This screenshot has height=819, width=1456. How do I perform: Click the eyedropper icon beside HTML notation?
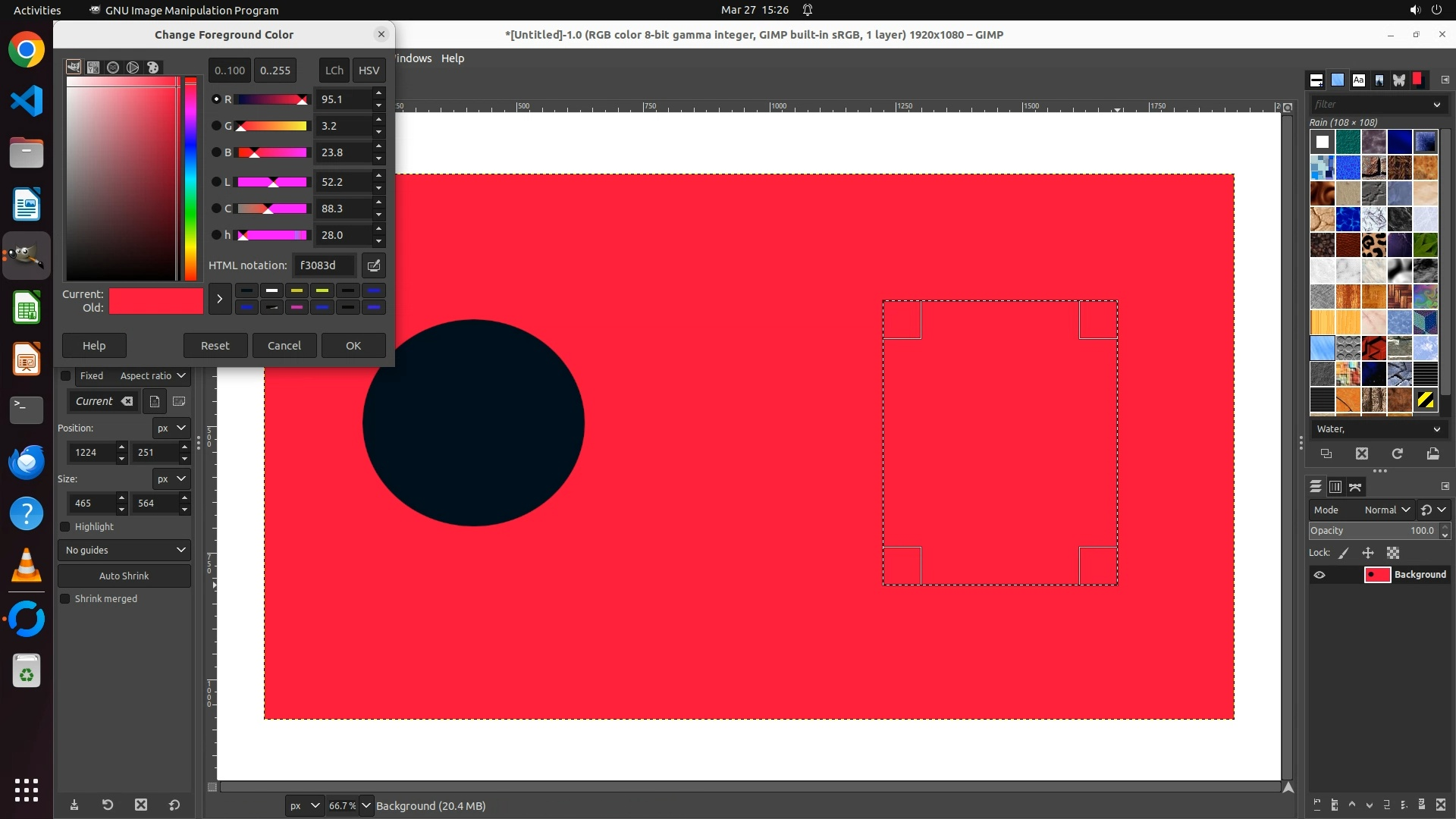373,265
